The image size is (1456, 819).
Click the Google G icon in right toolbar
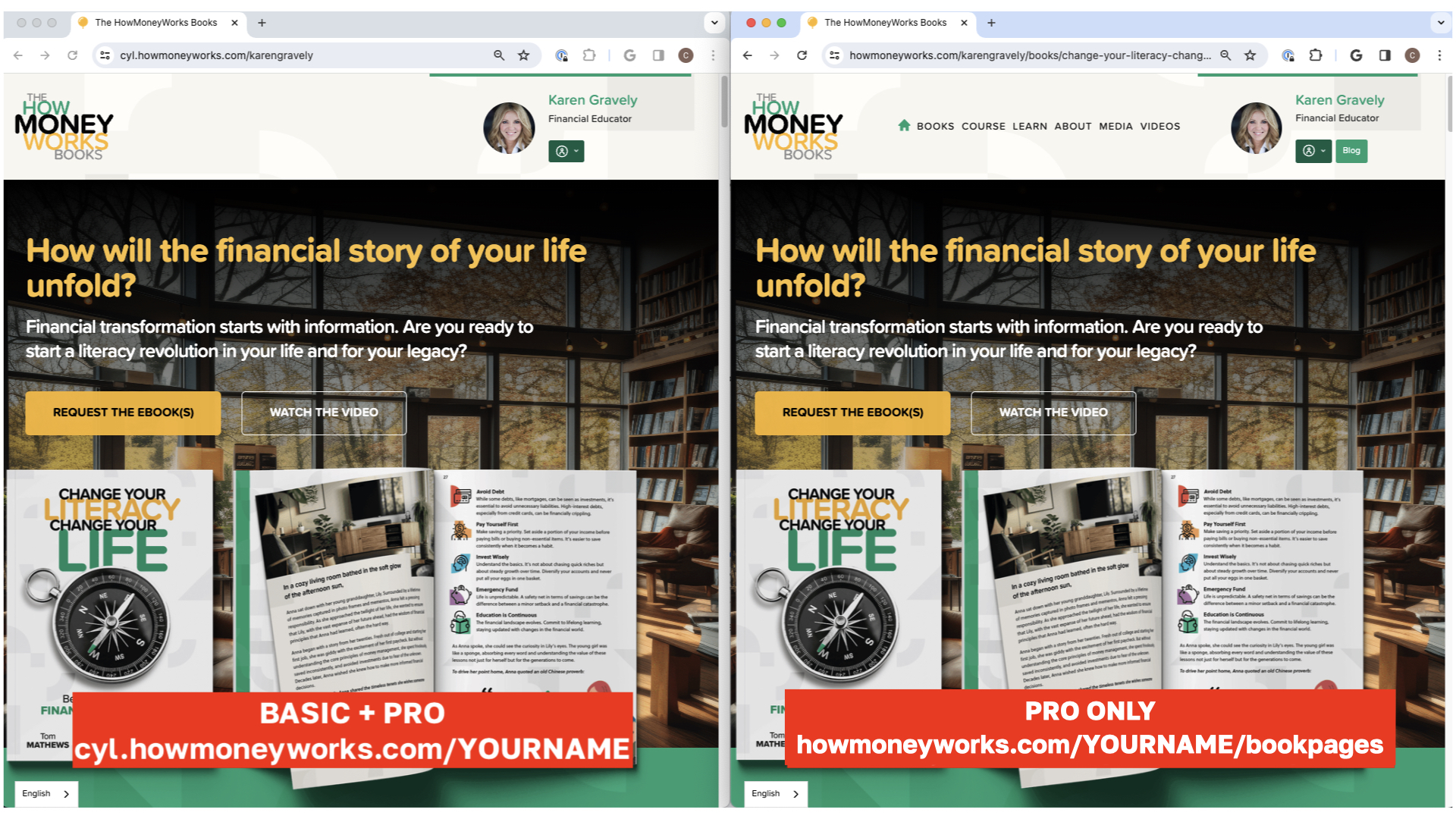coord(1357,55)
